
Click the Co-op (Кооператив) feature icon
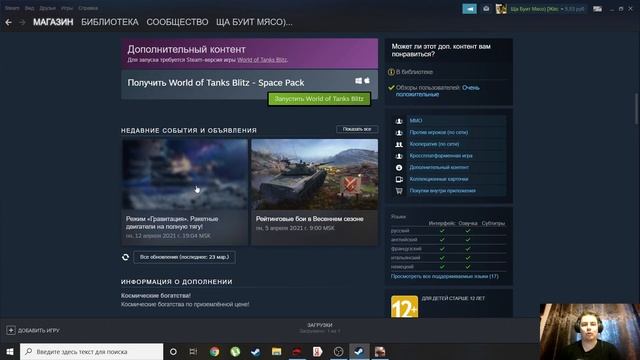399,144
